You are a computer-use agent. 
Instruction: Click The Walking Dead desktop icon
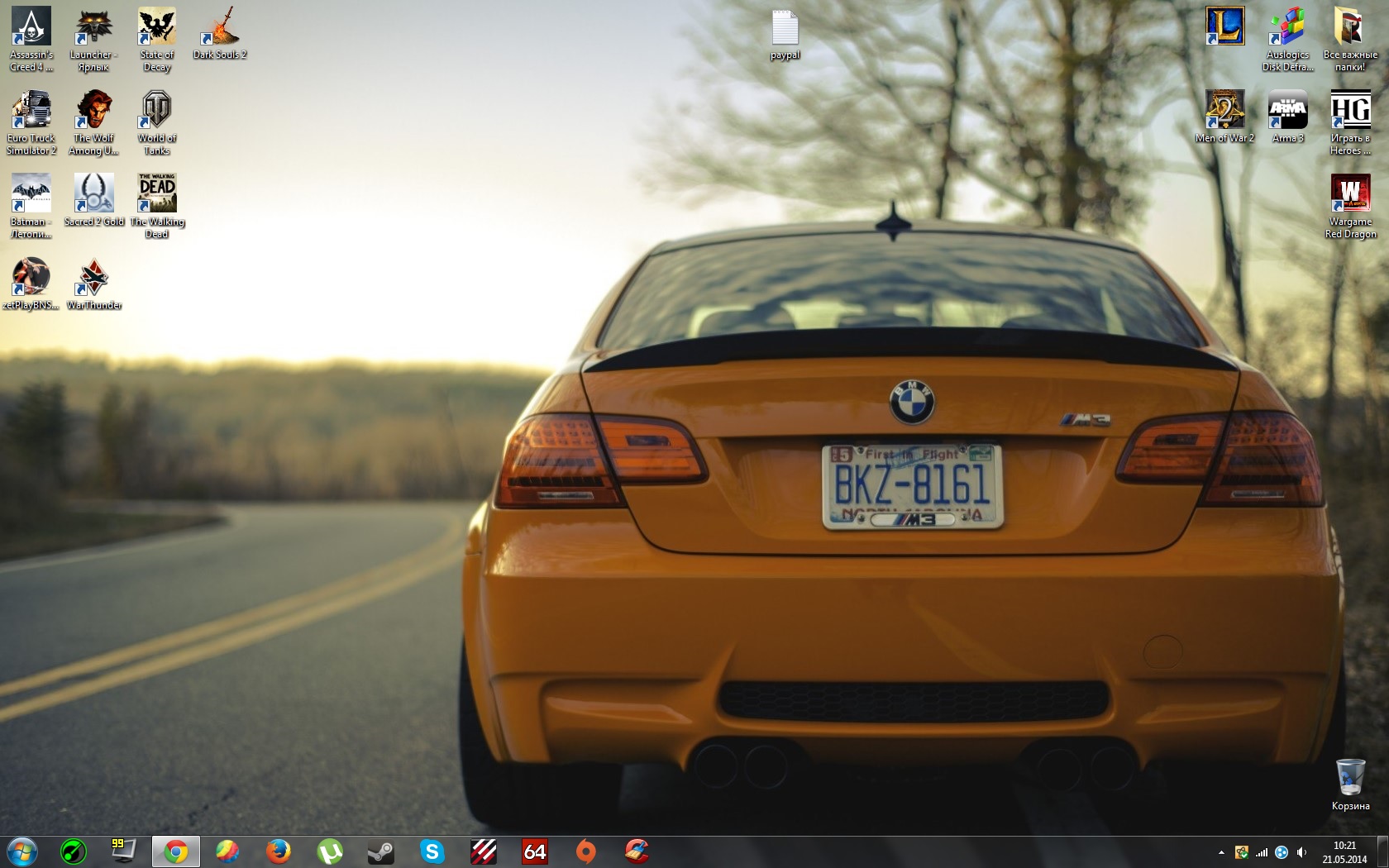click(x=157, y=206)
